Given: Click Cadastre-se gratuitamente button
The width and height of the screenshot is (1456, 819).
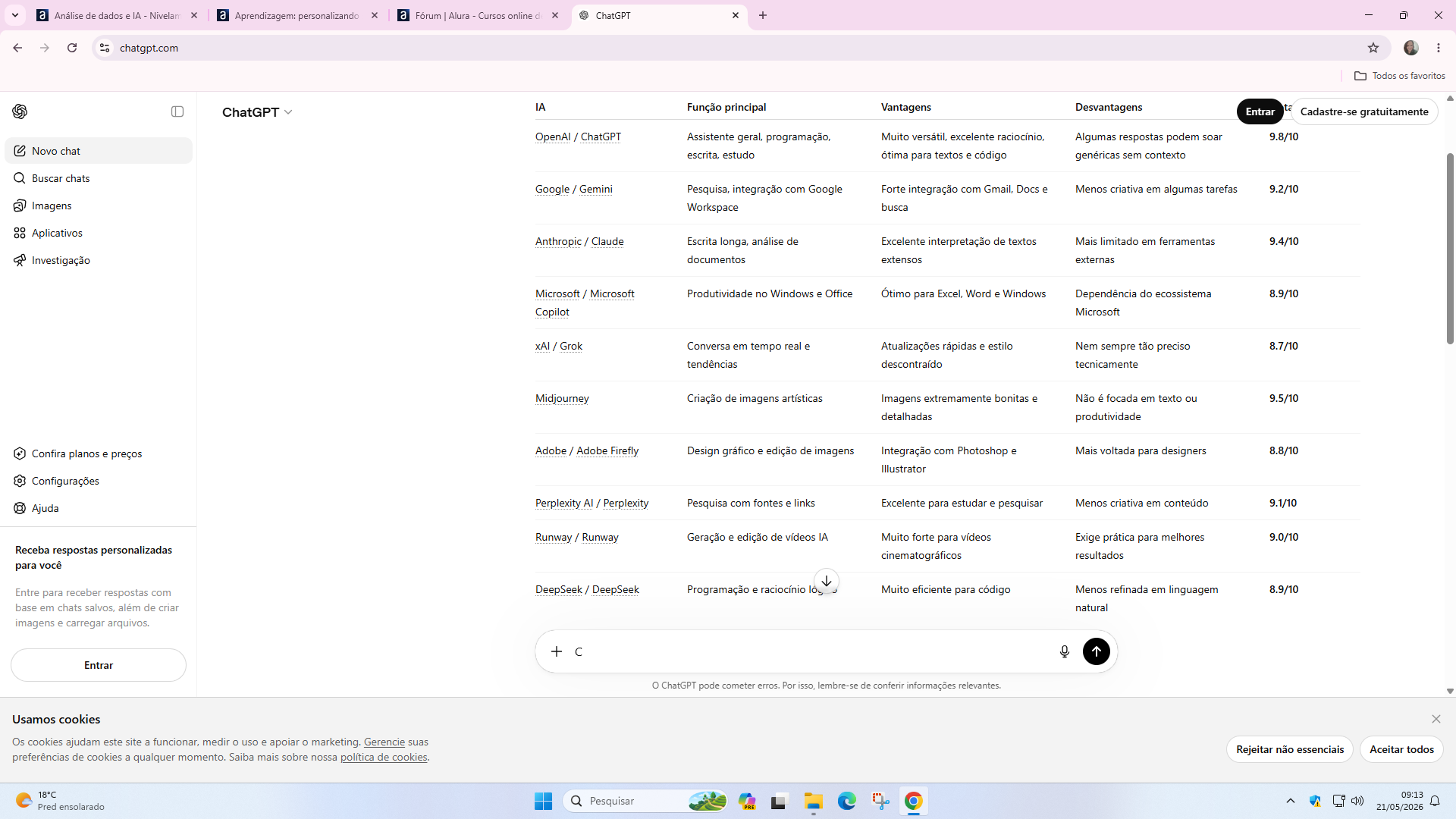Looking at the screenshot, I should 1364,111.
